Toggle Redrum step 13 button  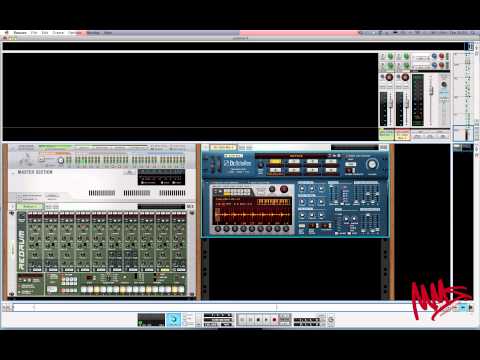(x=162, y=290)
